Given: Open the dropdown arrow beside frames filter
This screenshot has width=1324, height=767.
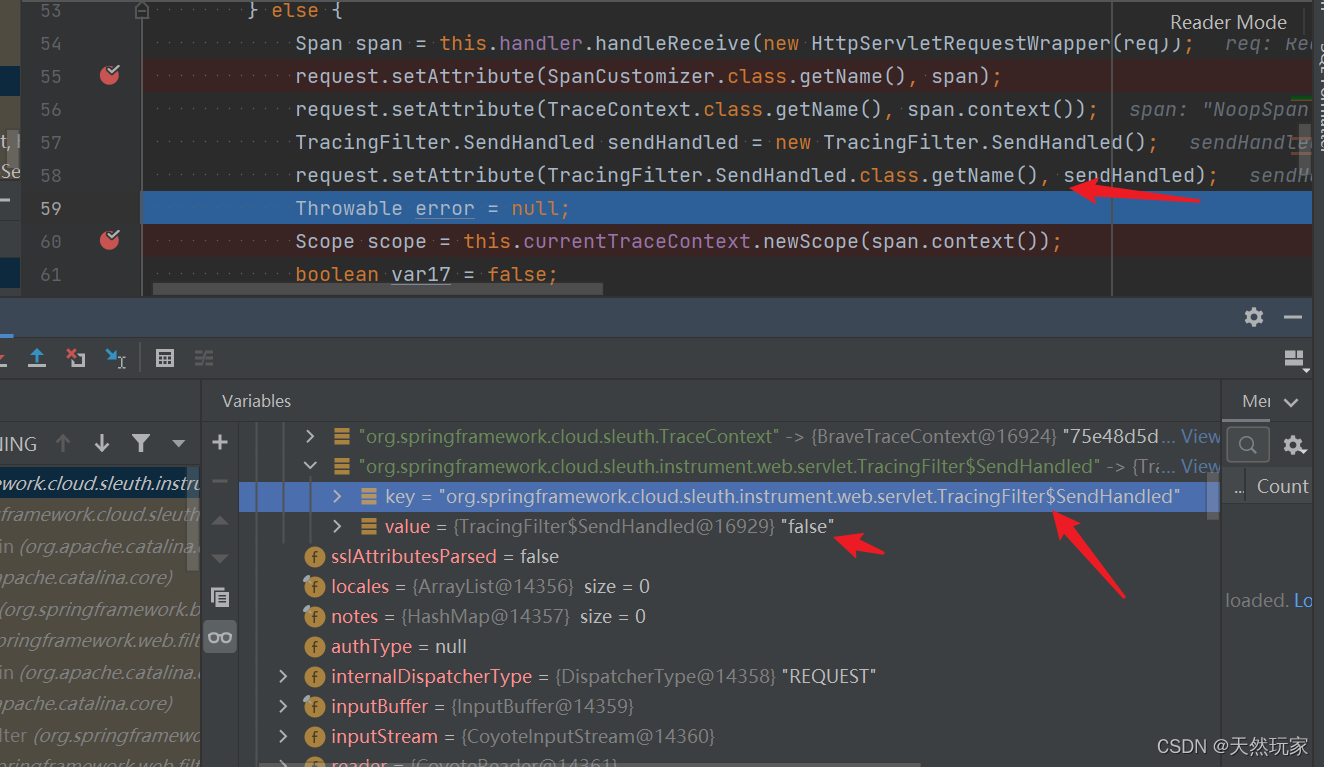Looking at the screenshot, I should [x=179, y=443].
